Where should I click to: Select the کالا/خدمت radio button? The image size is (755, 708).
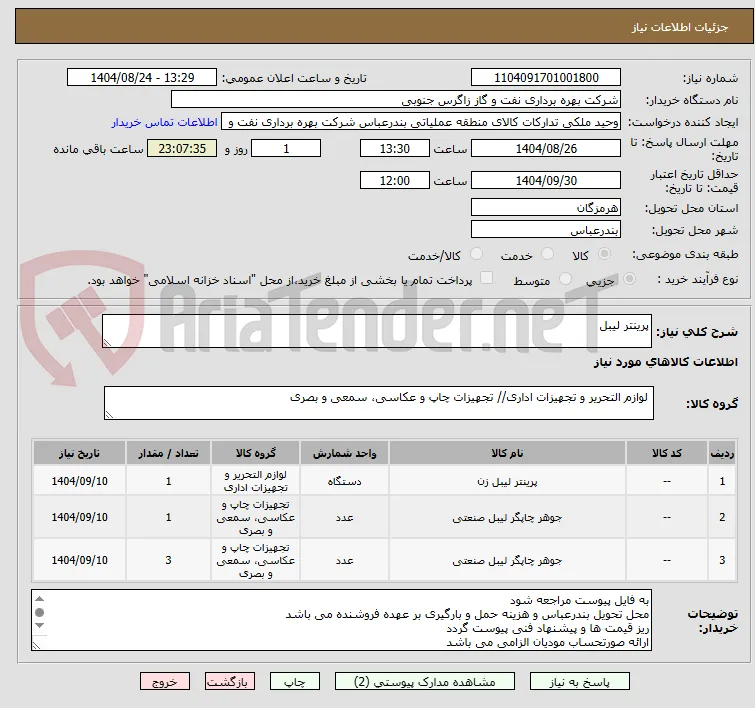(476, 254)
